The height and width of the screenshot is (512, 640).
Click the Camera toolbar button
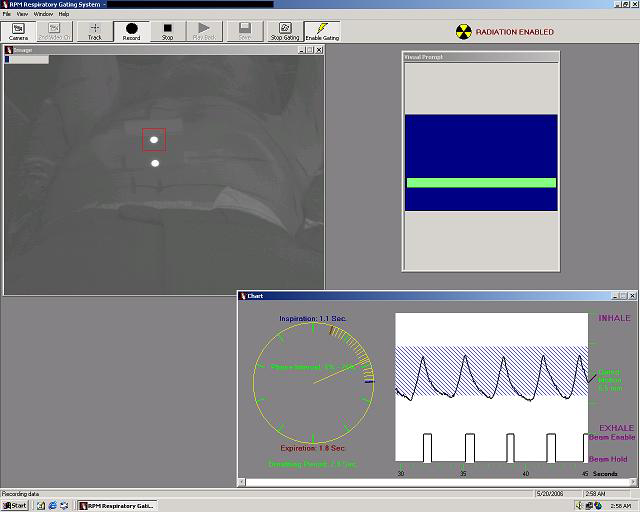click(x=18, y=31)
